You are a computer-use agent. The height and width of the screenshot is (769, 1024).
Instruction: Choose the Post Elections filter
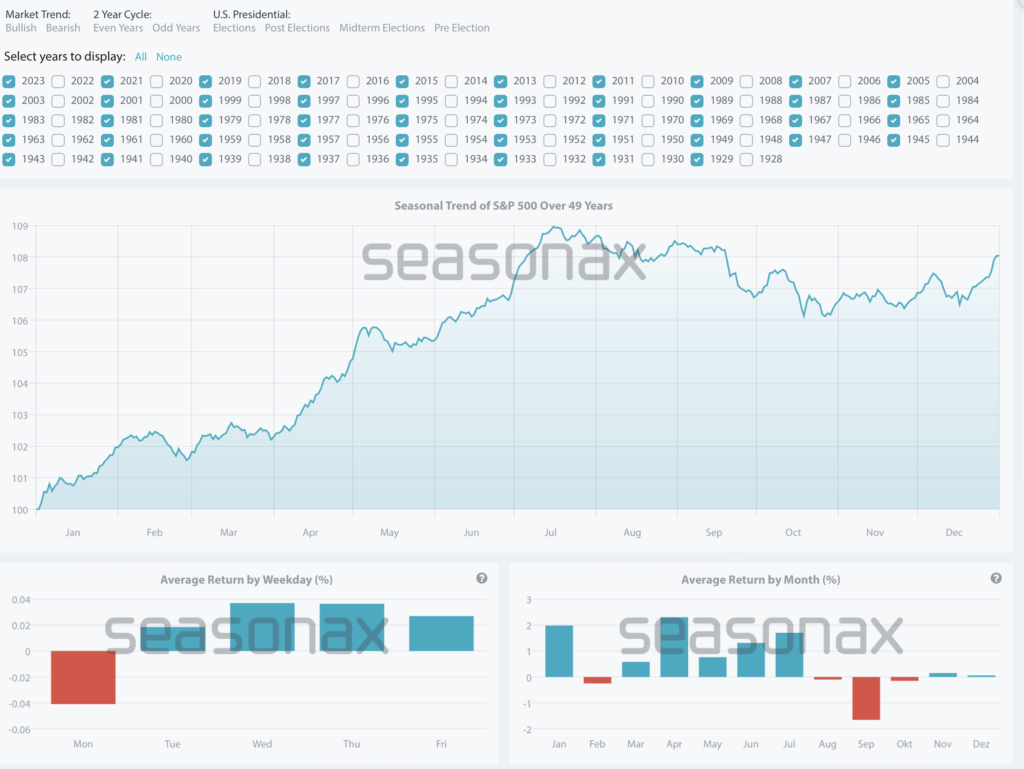tap(297, 28)
